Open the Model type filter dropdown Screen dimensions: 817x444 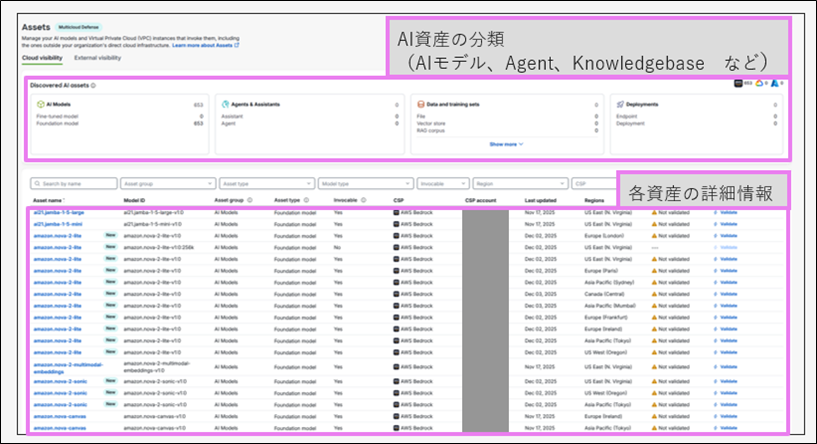(364, 184)
